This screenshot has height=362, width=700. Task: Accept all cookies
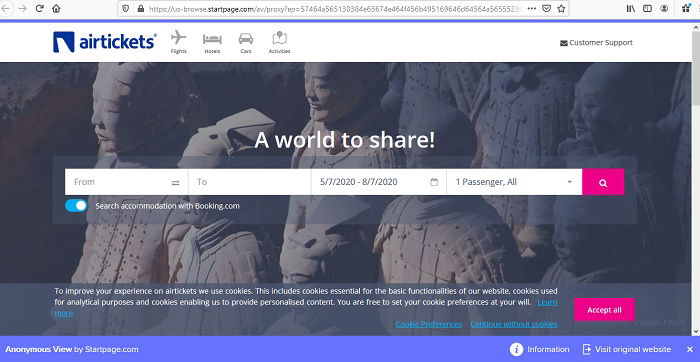(604, 310)
